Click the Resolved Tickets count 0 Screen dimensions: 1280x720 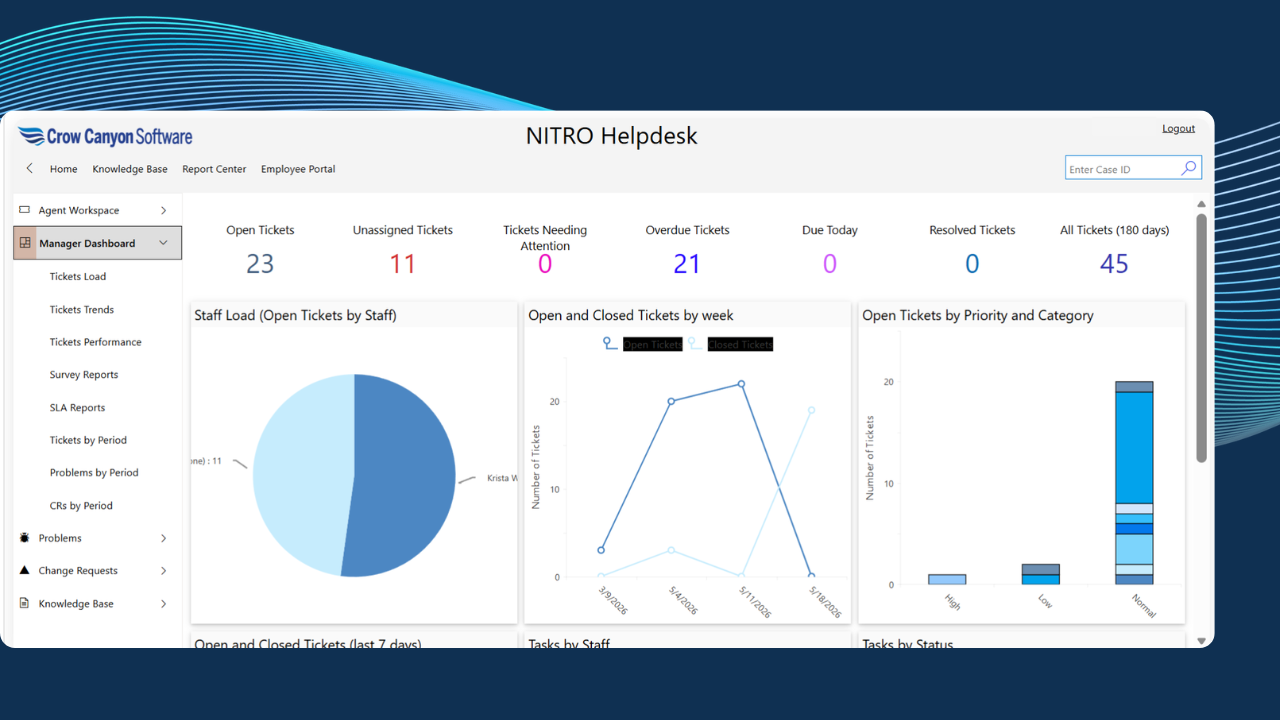972,264
